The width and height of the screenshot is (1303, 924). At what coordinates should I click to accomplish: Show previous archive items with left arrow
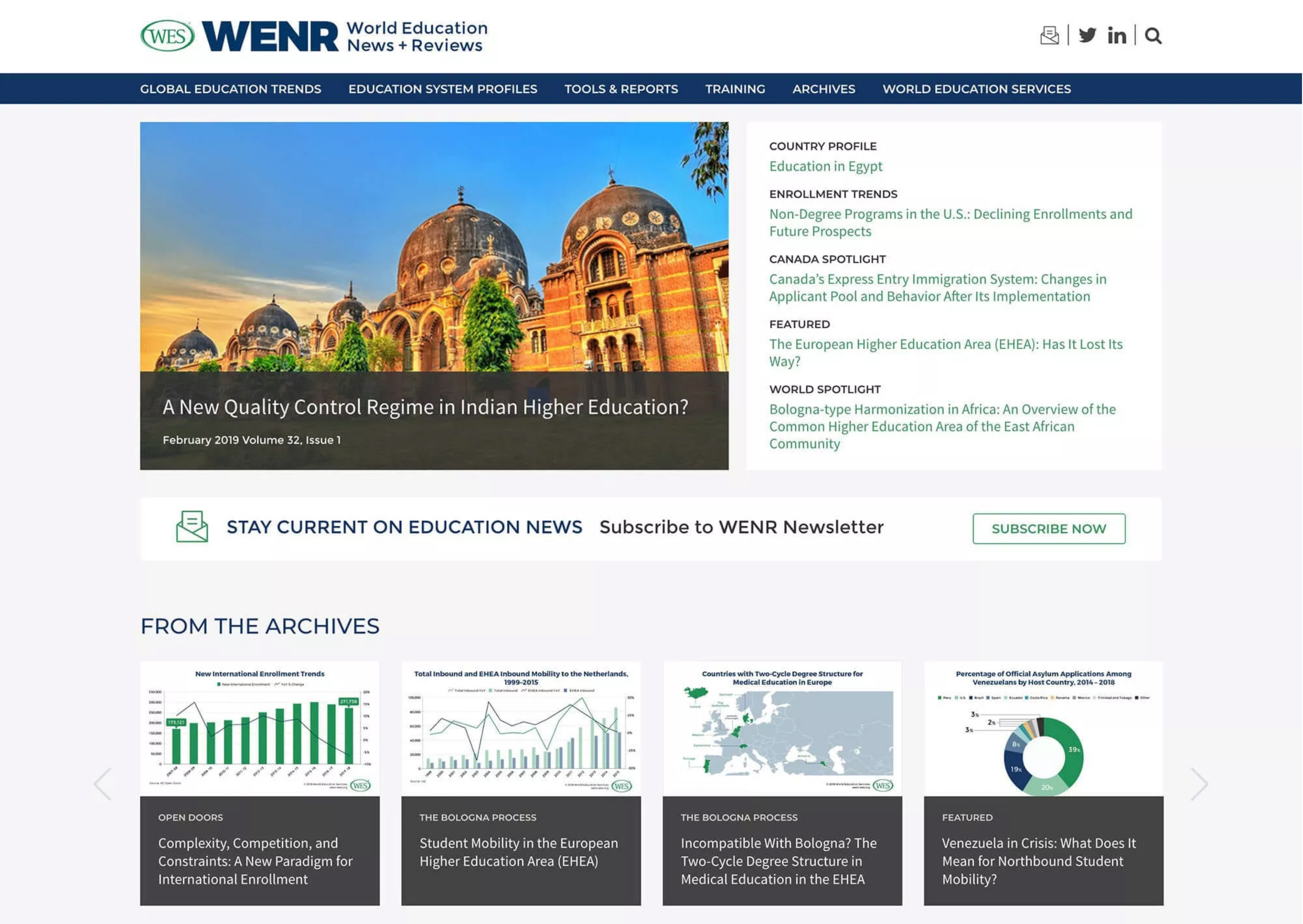(x=102, y=783)
